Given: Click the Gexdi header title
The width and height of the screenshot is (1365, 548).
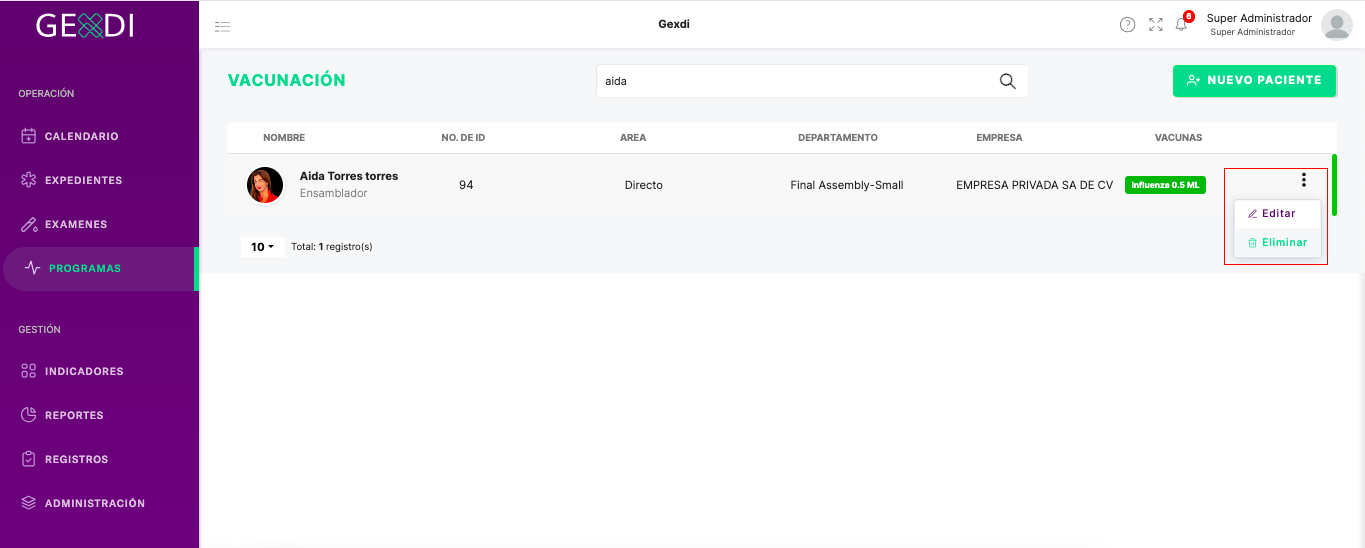Looking at the screenshot, I should 674,24.
